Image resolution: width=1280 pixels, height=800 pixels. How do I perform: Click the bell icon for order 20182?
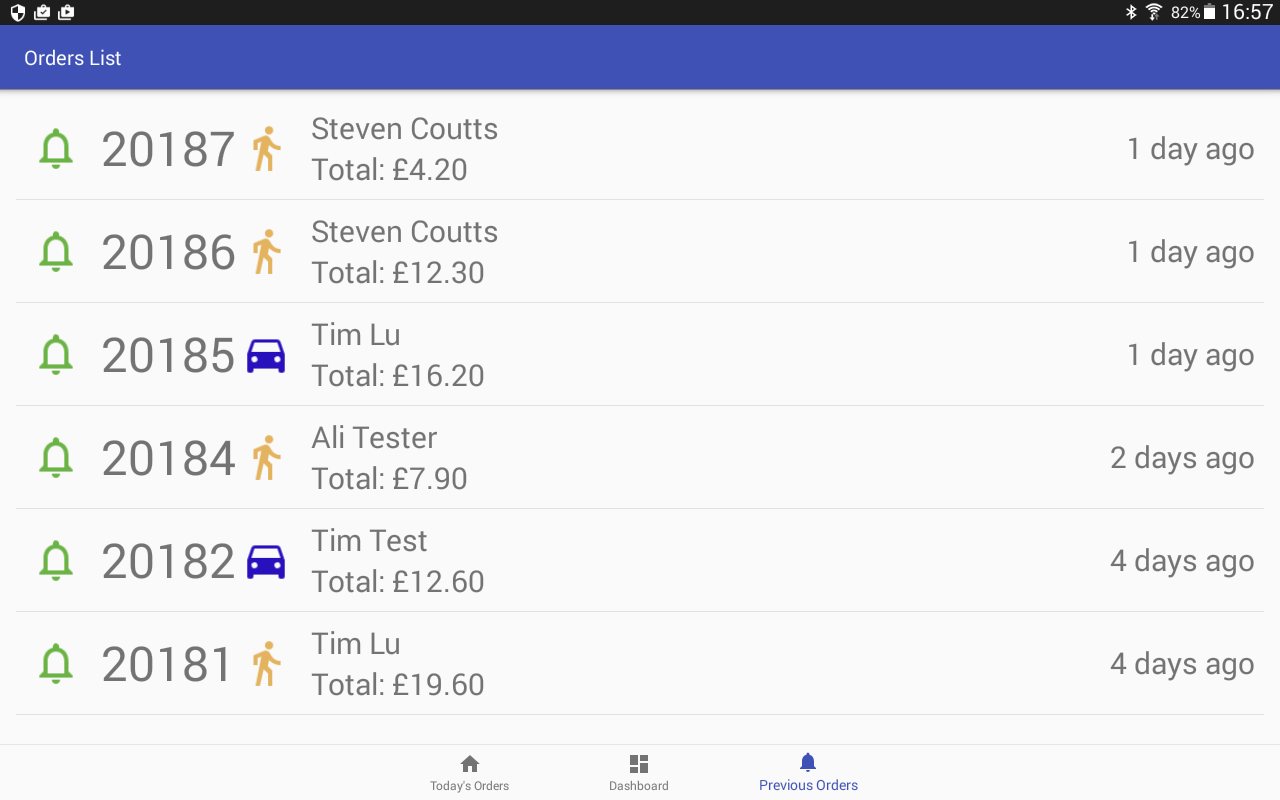[56, 561]
